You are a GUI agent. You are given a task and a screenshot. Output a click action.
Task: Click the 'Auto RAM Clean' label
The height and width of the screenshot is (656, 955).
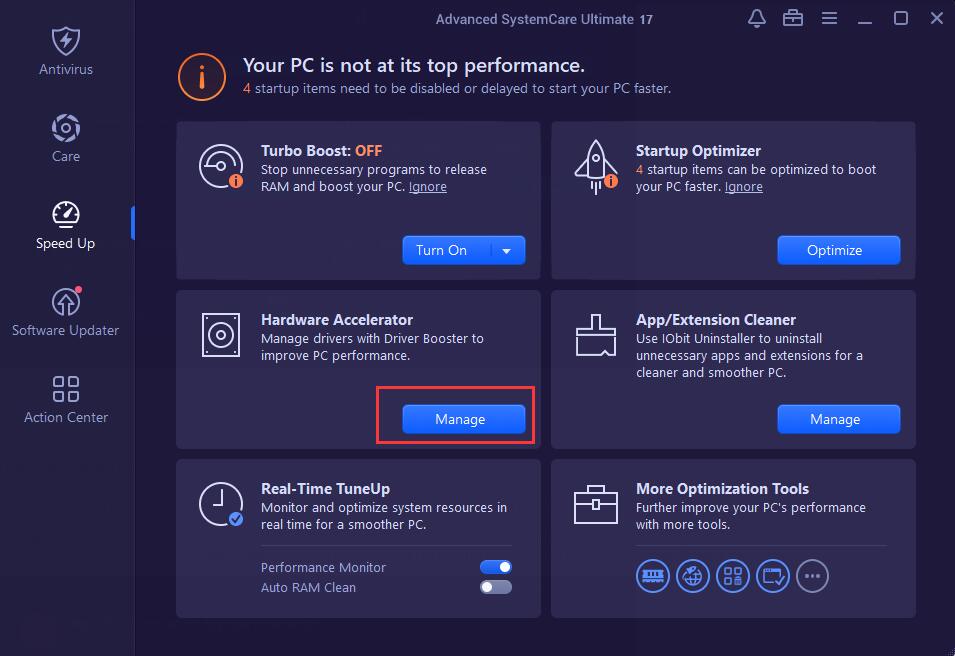click(308, 587)
